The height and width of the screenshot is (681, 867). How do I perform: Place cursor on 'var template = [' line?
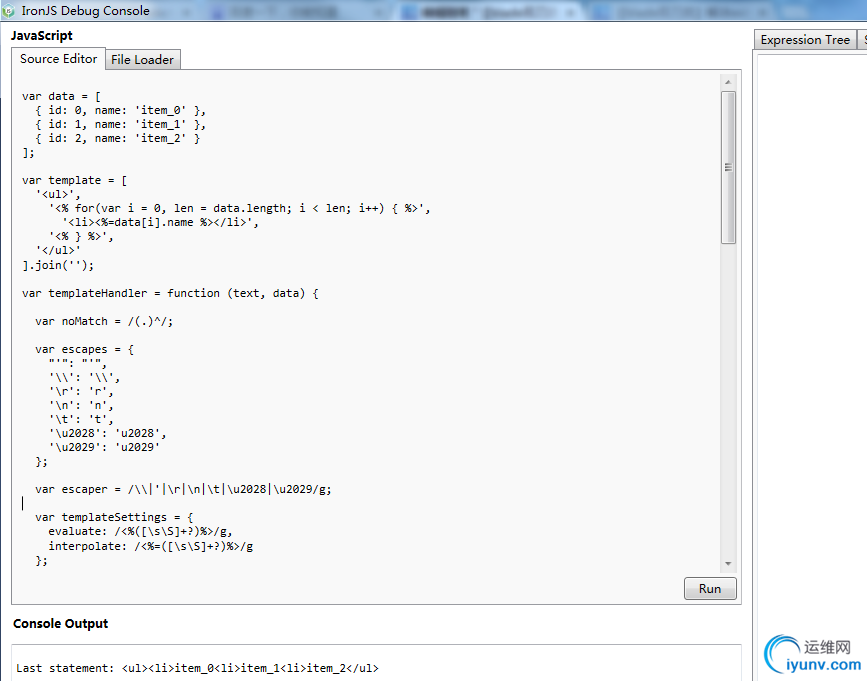75,180
